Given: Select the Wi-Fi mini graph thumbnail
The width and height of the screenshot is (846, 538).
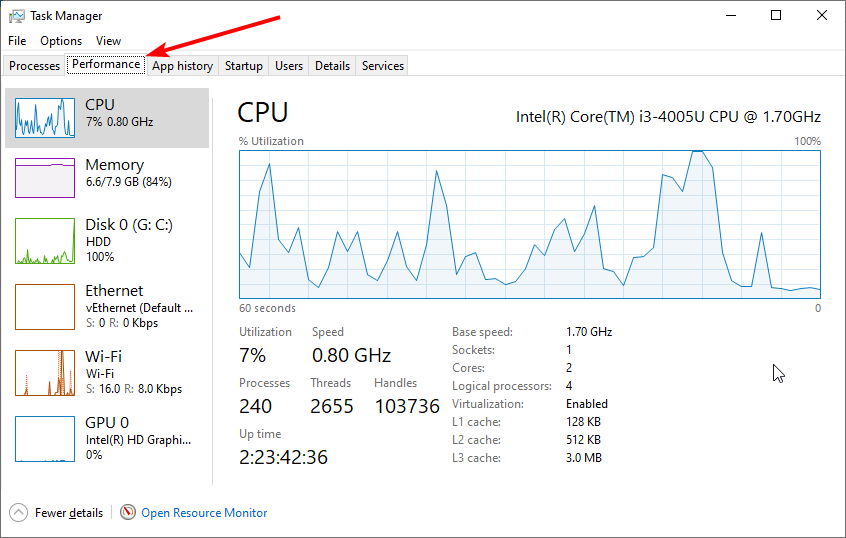Looking at the screenshot, I should [x=45, y=373].
